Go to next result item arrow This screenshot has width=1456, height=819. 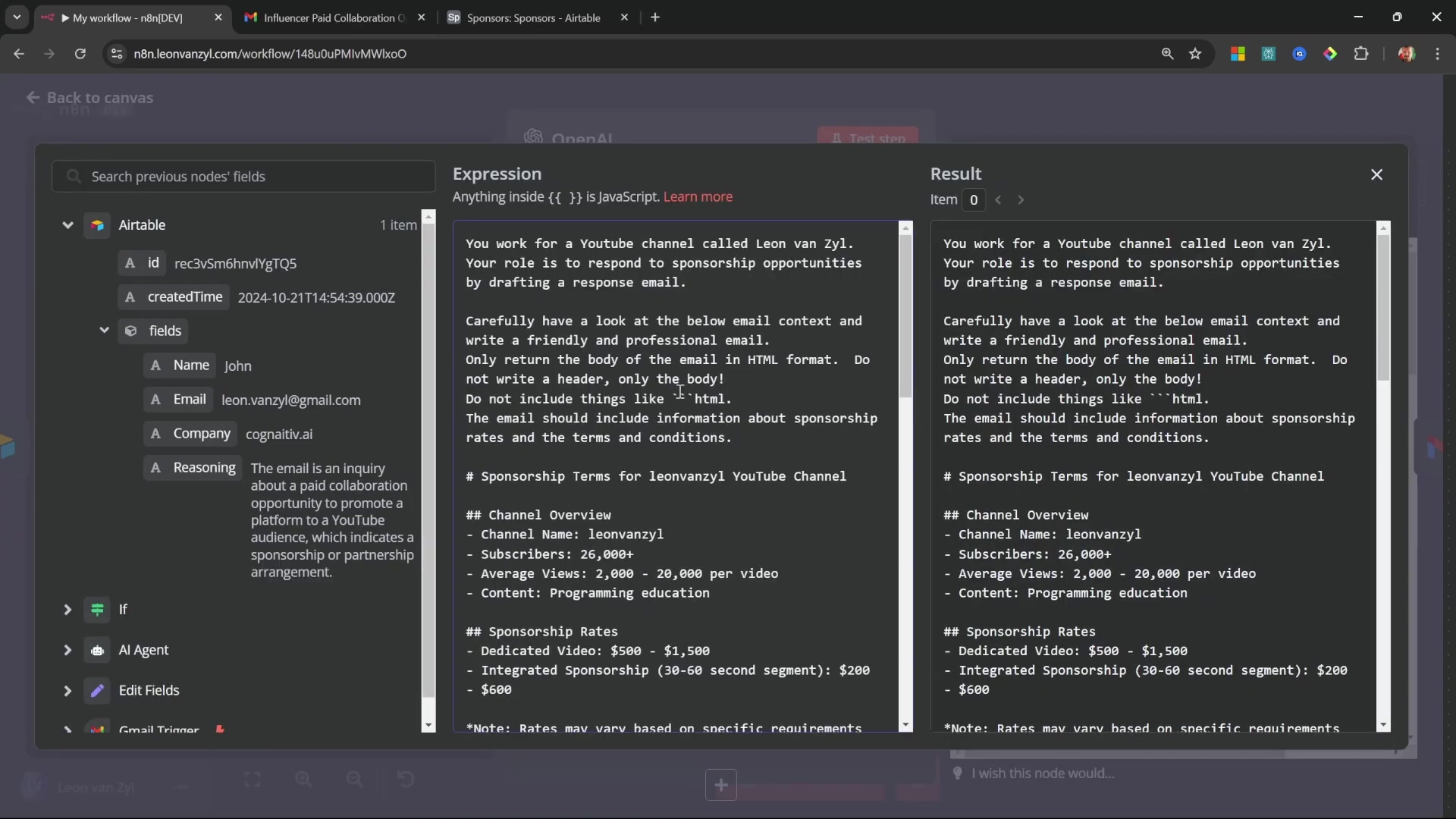click(x=1021, y=200)
